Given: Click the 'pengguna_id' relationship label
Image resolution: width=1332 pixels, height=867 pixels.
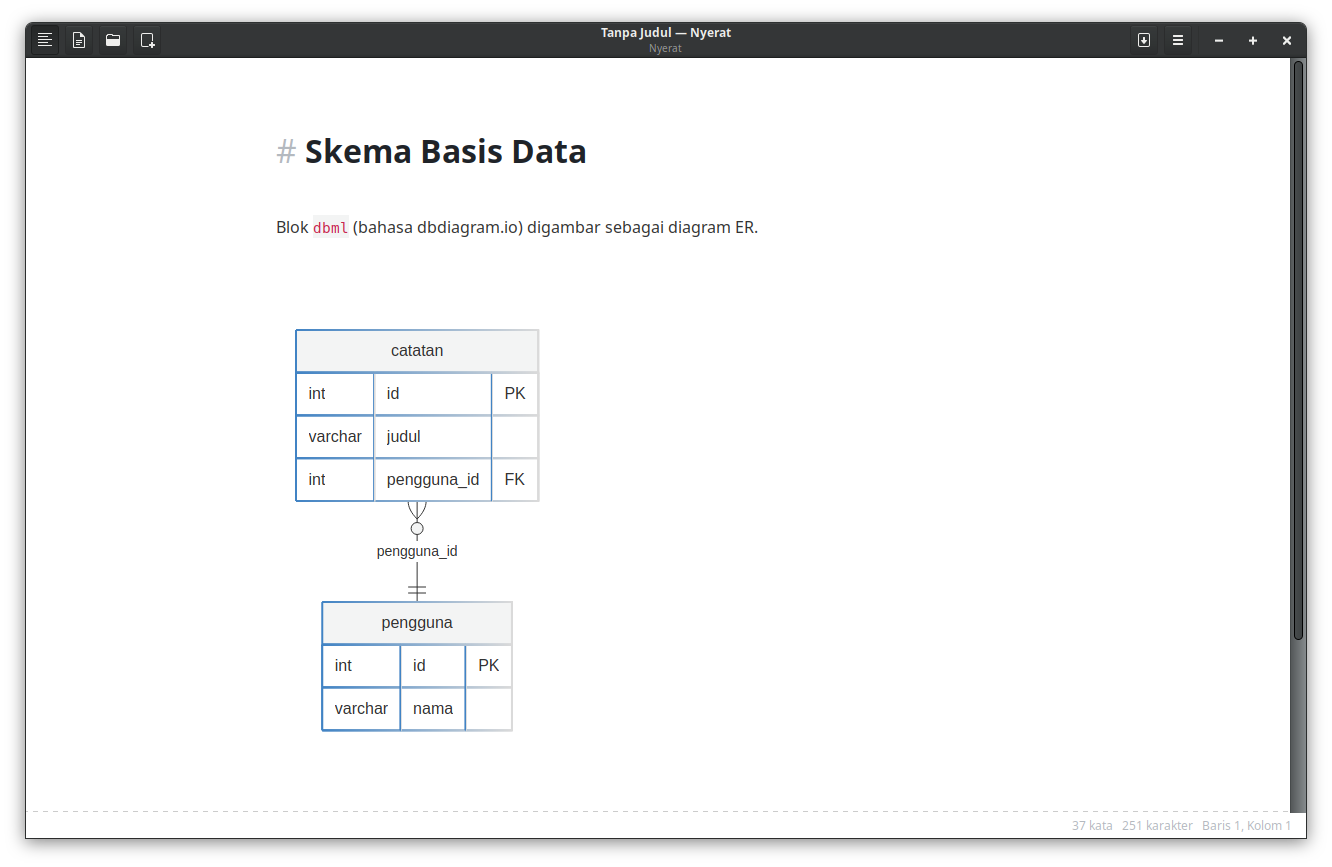Looking at the screenshot, I should tap(417, 552).
